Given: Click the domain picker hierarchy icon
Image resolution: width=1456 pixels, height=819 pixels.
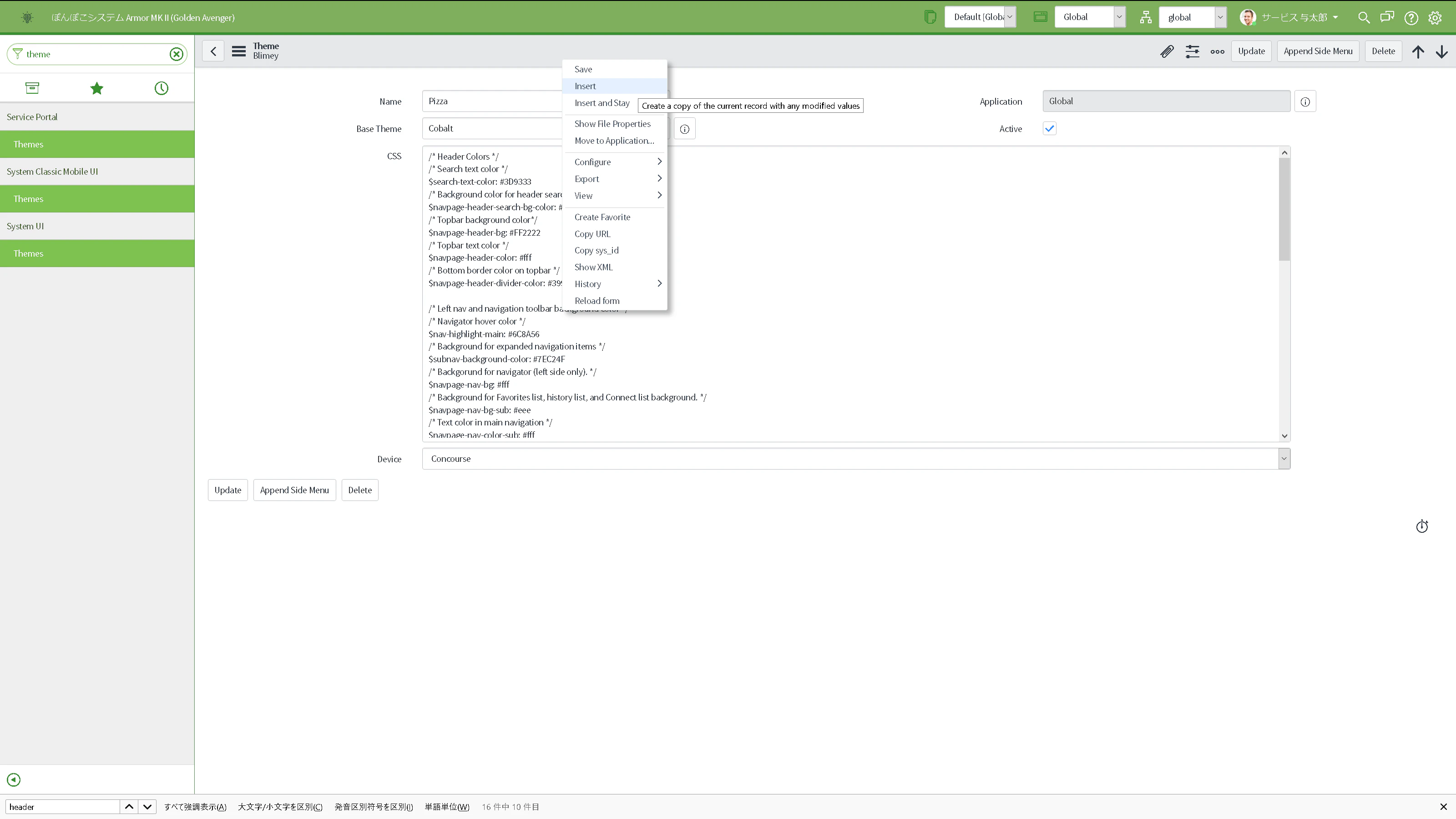Looking at the screenshot, I should coord(1145,17).
